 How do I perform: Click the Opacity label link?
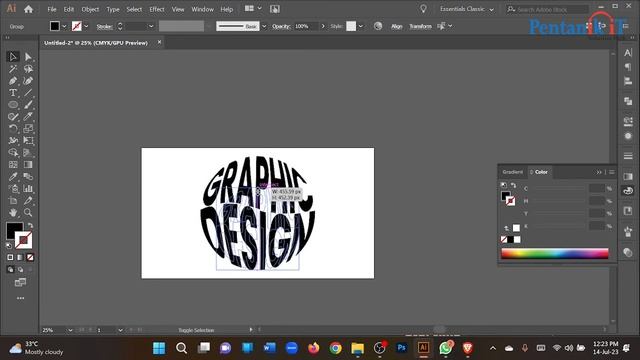click(x=281, y=26)
